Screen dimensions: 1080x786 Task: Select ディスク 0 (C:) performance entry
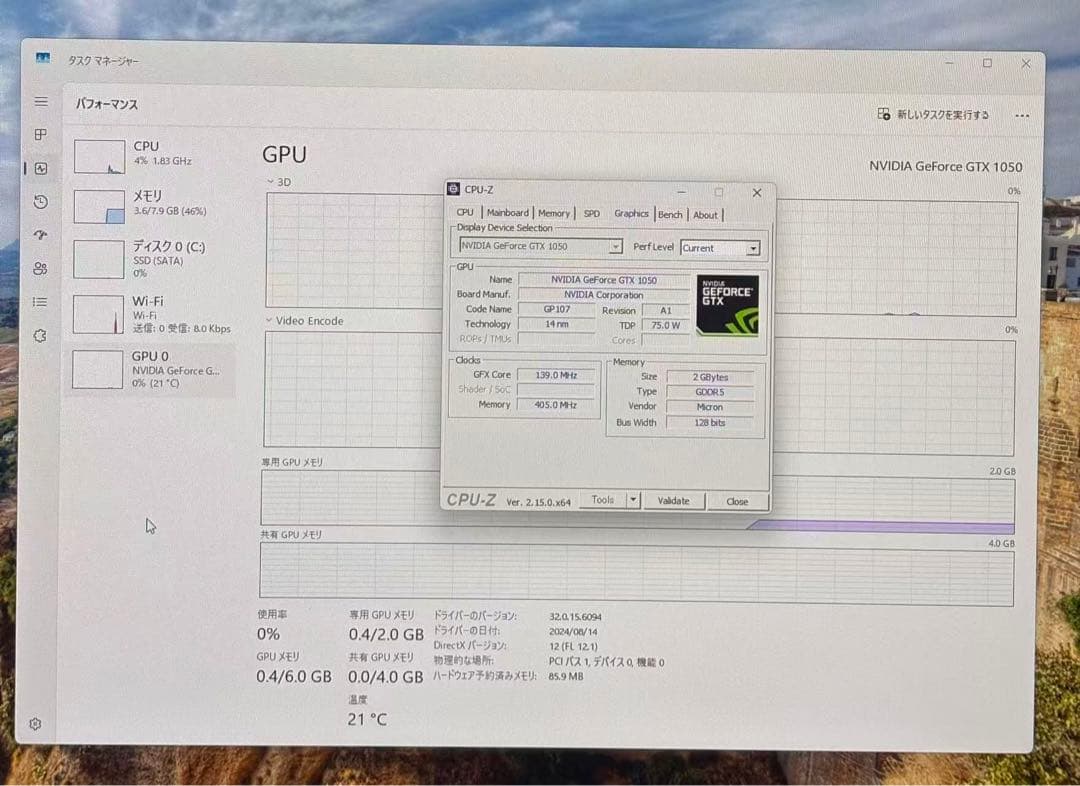click(x=153, y=258)
